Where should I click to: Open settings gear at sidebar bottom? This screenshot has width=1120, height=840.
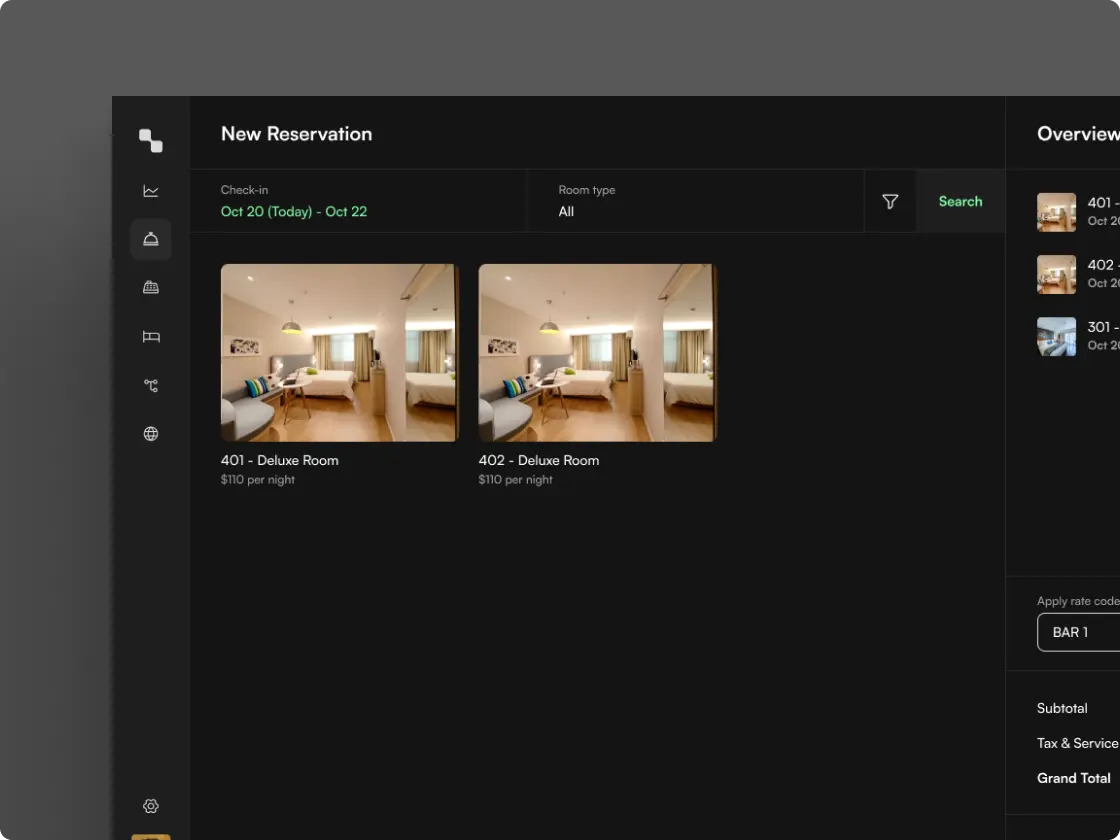151,806
